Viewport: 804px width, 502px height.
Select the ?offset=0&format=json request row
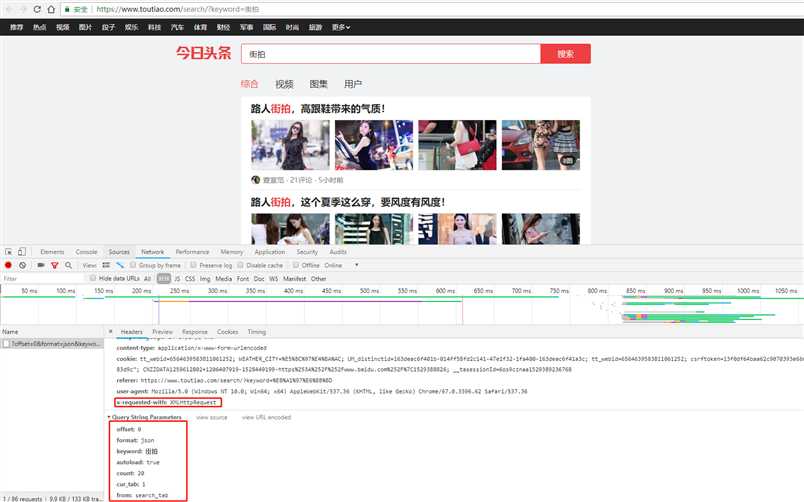tap(52, 344)
